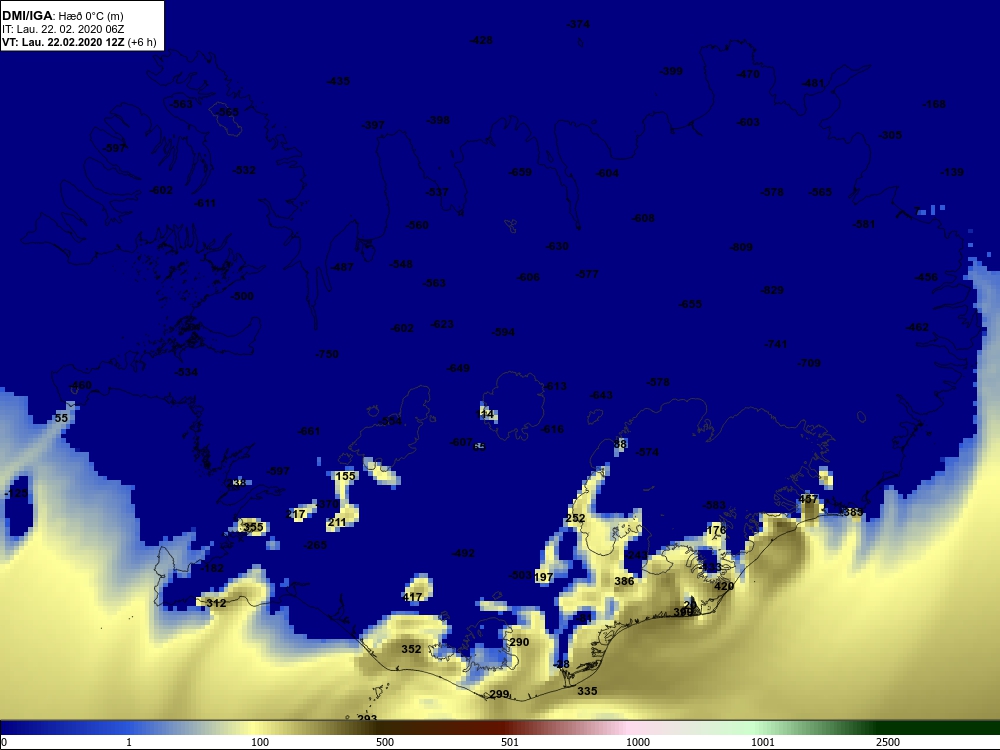Click the map value '-630'
The width and height of the screenshot is (1000, 750).
(x=557, y=246)
